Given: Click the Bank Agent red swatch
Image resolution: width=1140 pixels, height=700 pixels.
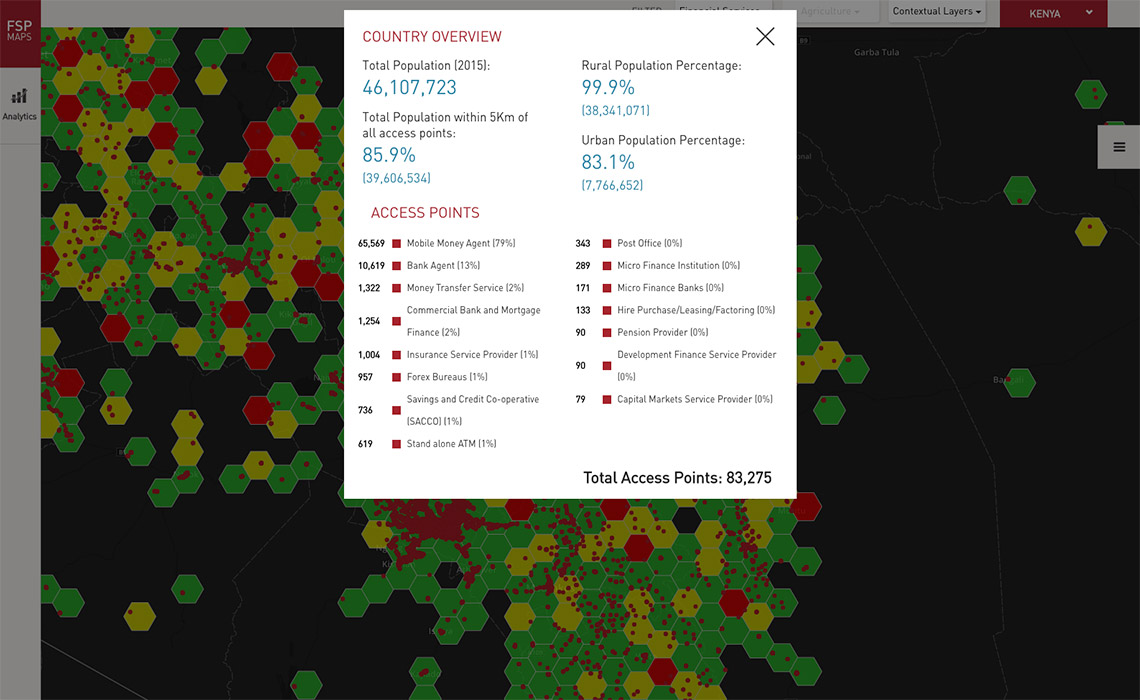Looking at the screenshot, I should click(x=396, y=266).
